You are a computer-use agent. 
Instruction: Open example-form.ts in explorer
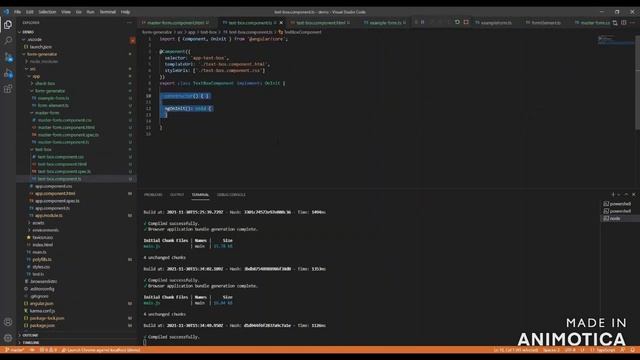pos(53,98)
